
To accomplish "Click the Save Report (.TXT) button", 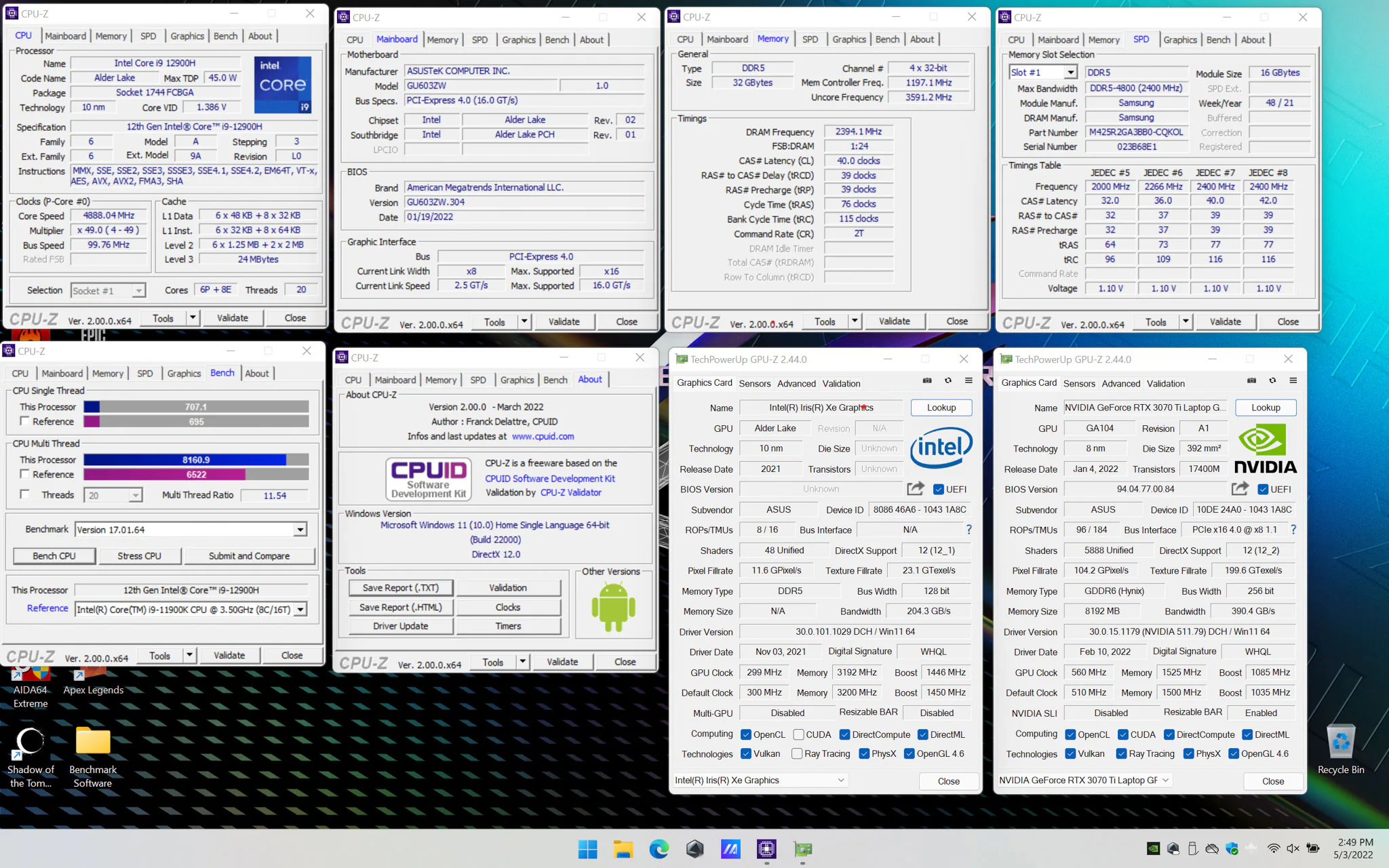I will (400, 588).
